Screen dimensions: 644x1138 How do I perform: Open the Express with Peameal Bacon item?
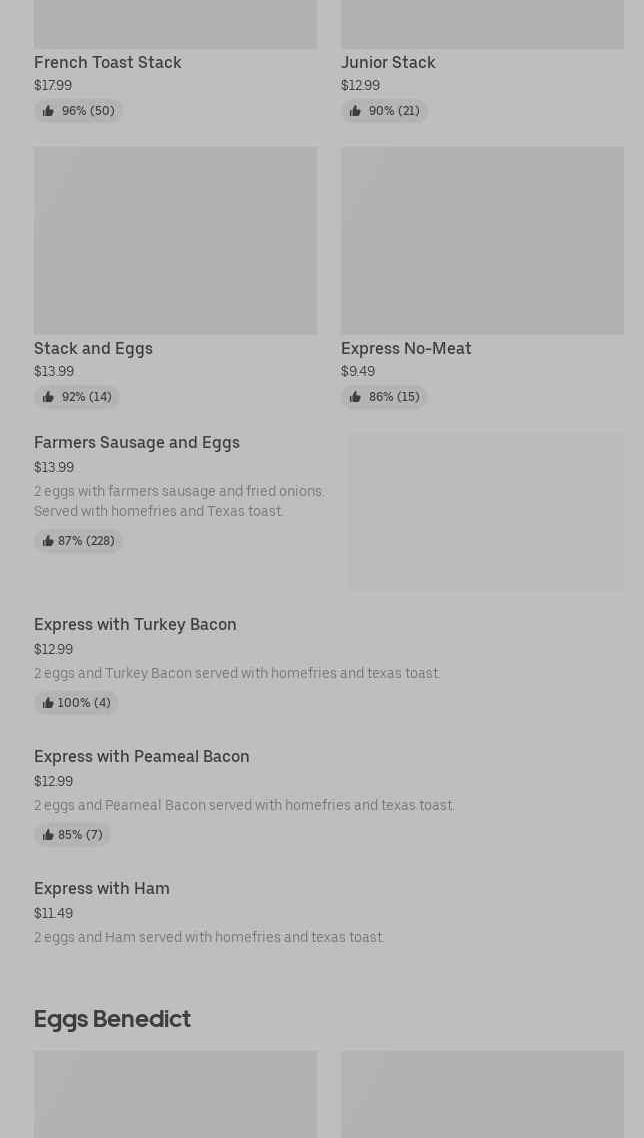click(x=141, y=756)
